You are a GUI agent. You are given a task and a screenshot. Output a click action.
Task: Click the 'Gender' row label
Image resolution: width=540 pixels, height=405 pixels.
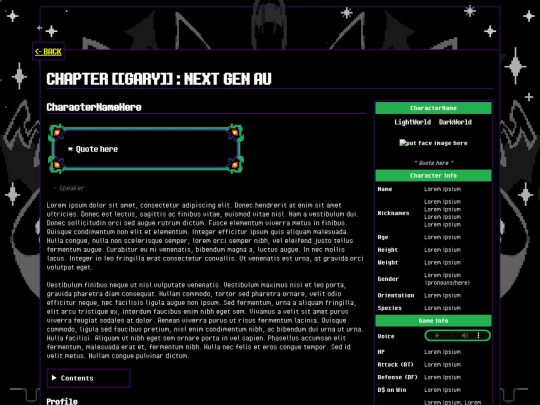pos(388,279)
